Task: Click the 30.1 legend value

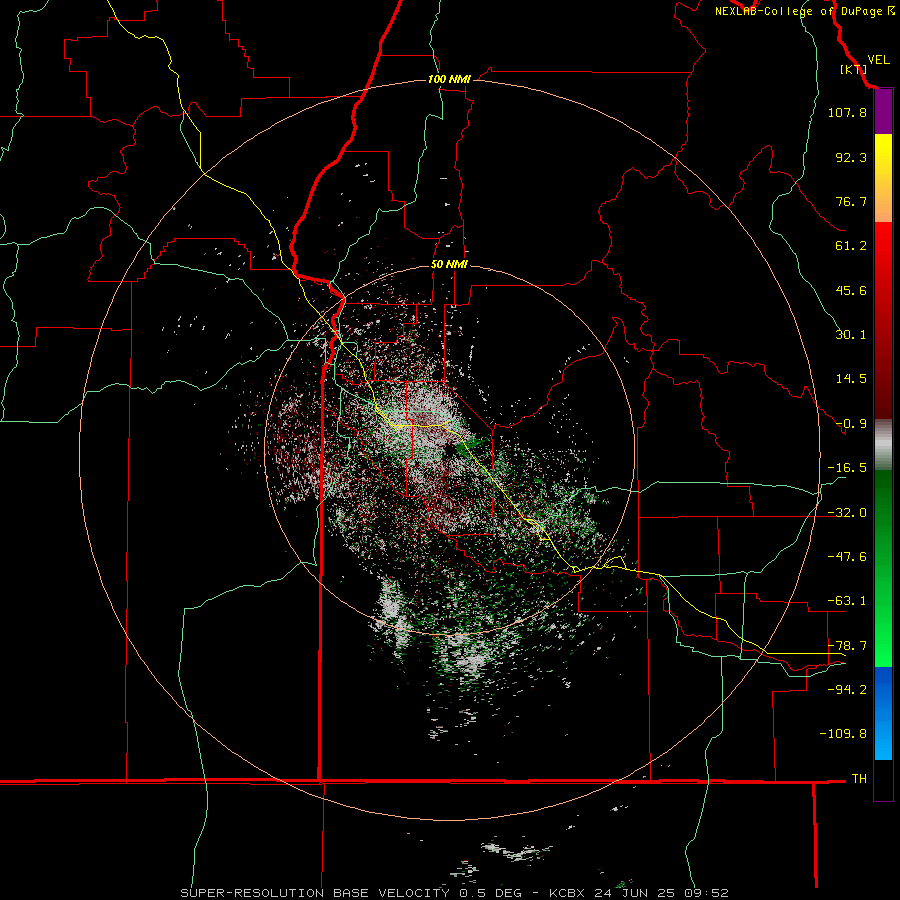Action: tap(851, 335)
